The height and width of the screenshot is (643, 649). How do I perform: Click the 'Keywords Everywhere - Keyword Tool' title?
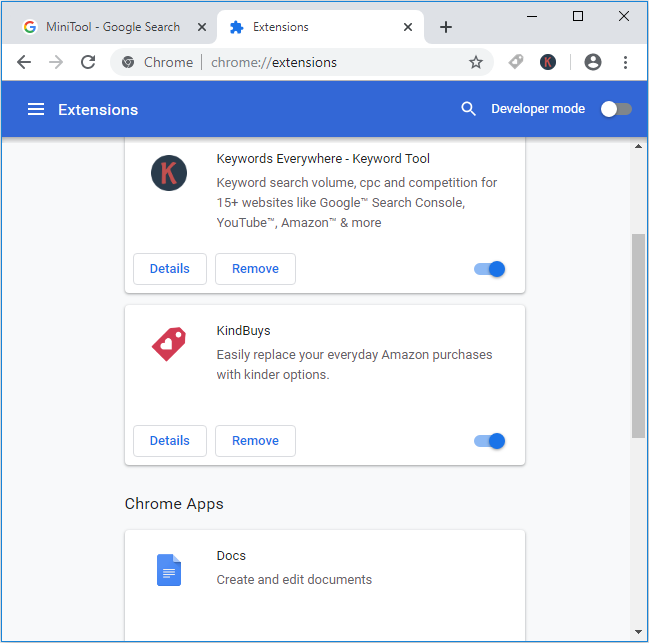(323, 158)
